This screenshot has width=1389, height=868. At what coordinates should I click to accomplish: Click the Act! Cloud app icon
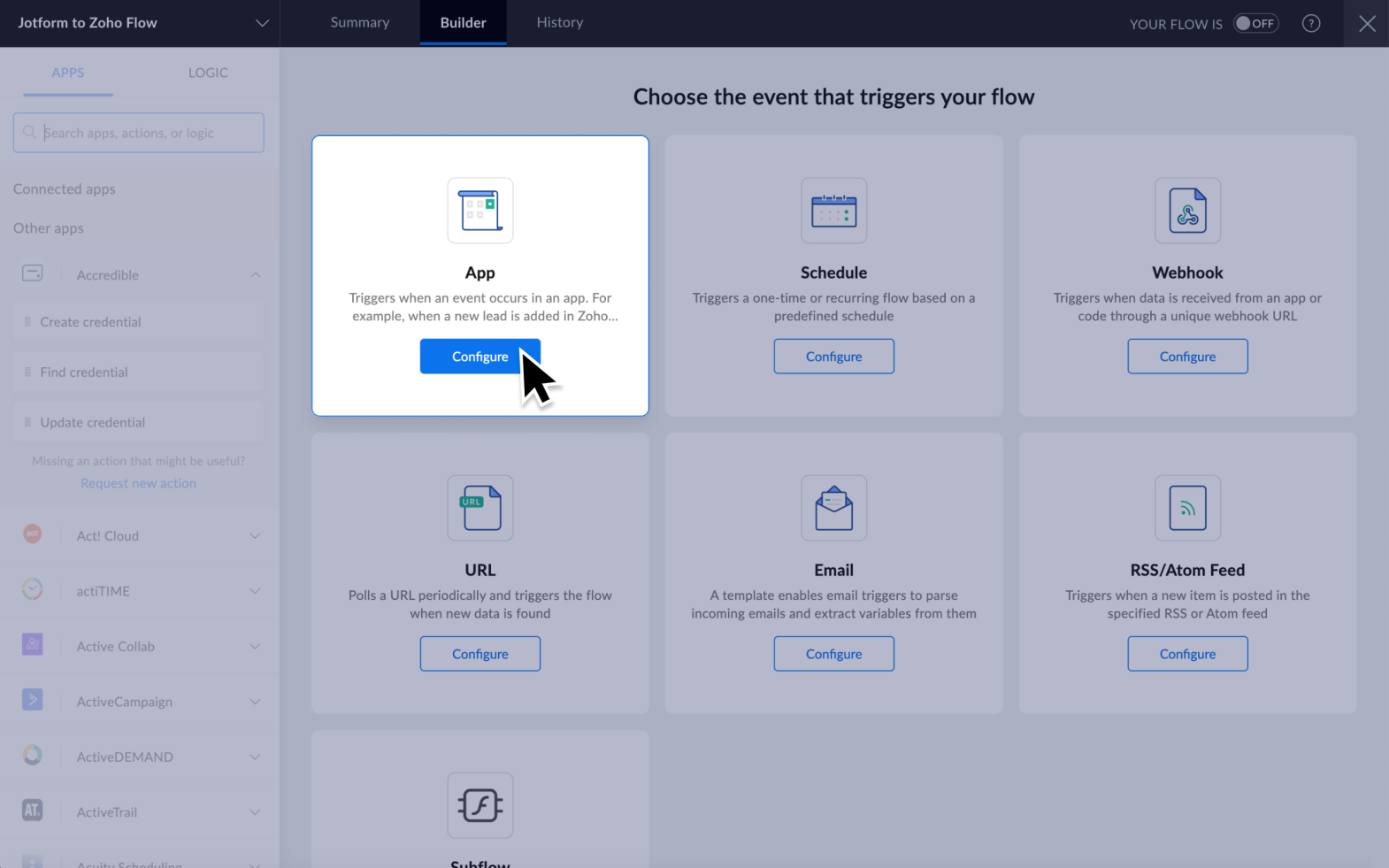pyautogui.click(x=33, y=534)
